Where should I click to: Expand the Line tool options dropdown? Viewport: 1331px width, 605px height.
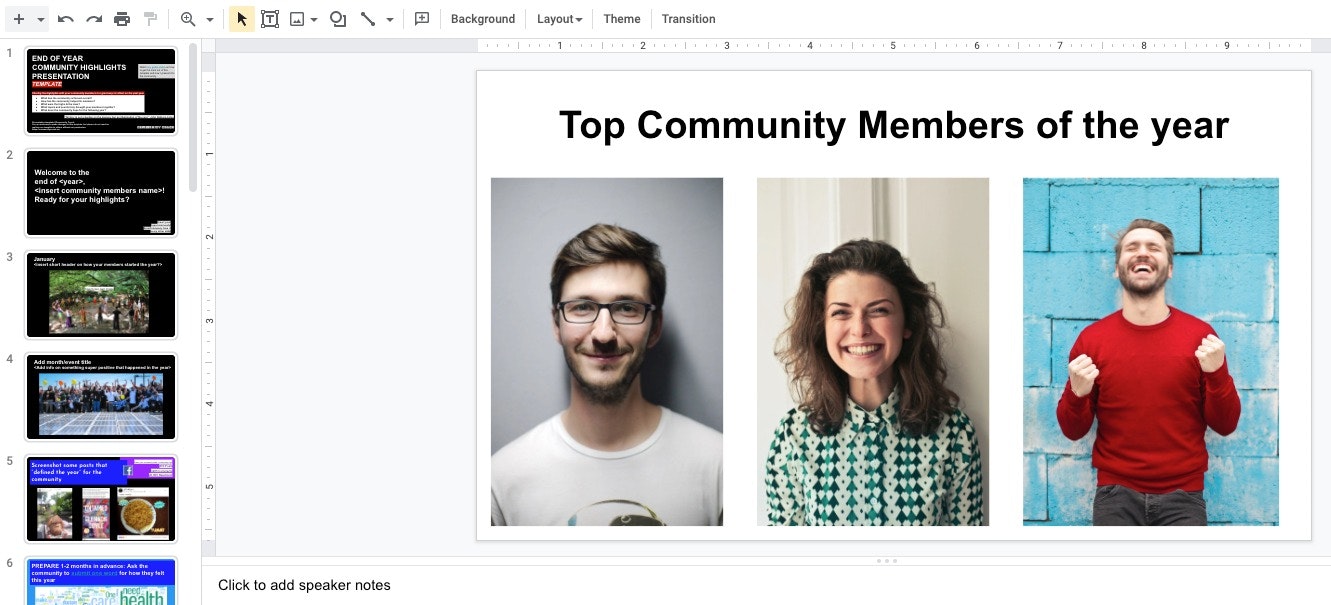pos(390,18)
